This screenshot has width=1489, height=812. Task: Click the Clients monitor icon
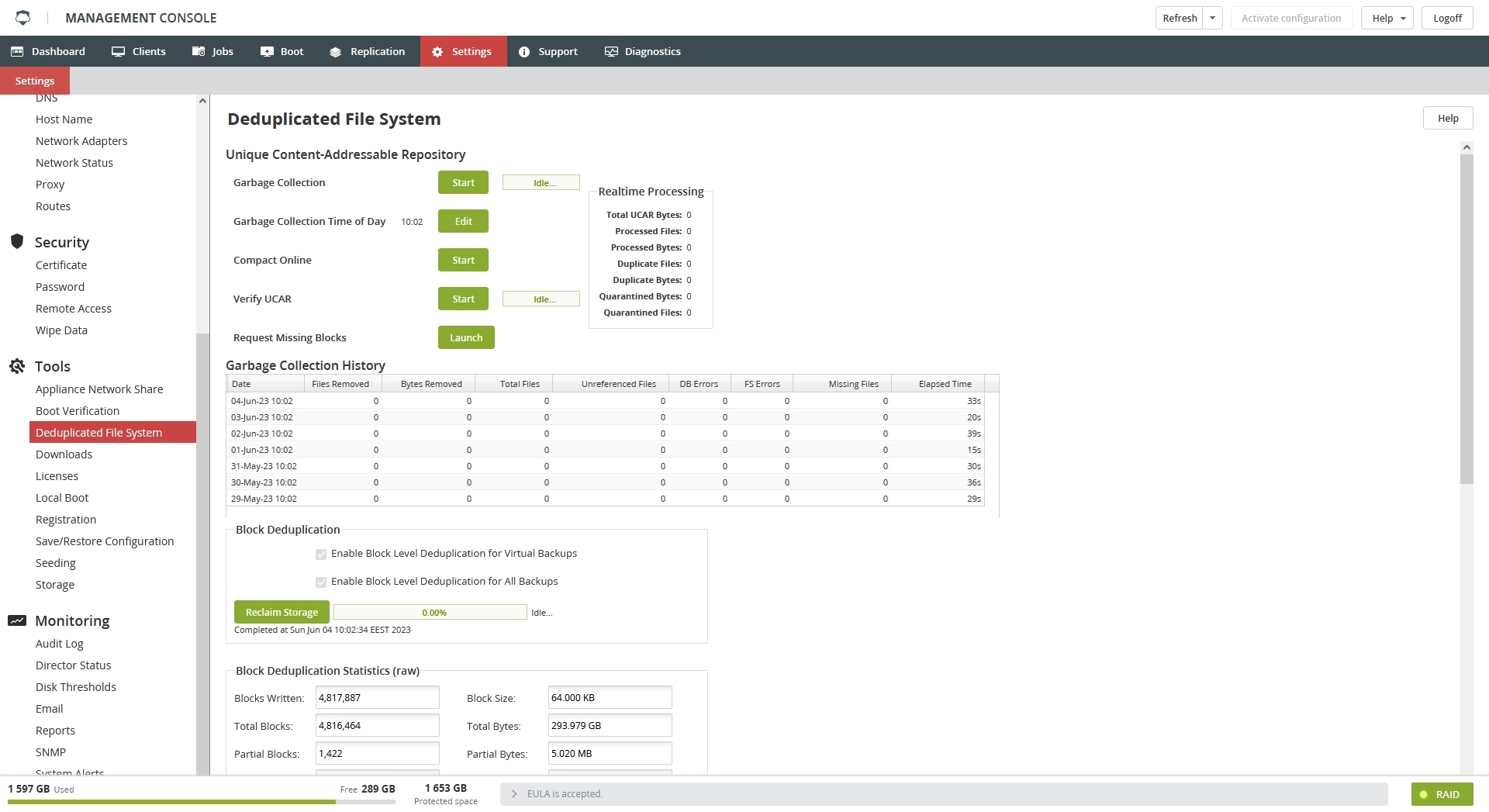click(x=118, y=51)
